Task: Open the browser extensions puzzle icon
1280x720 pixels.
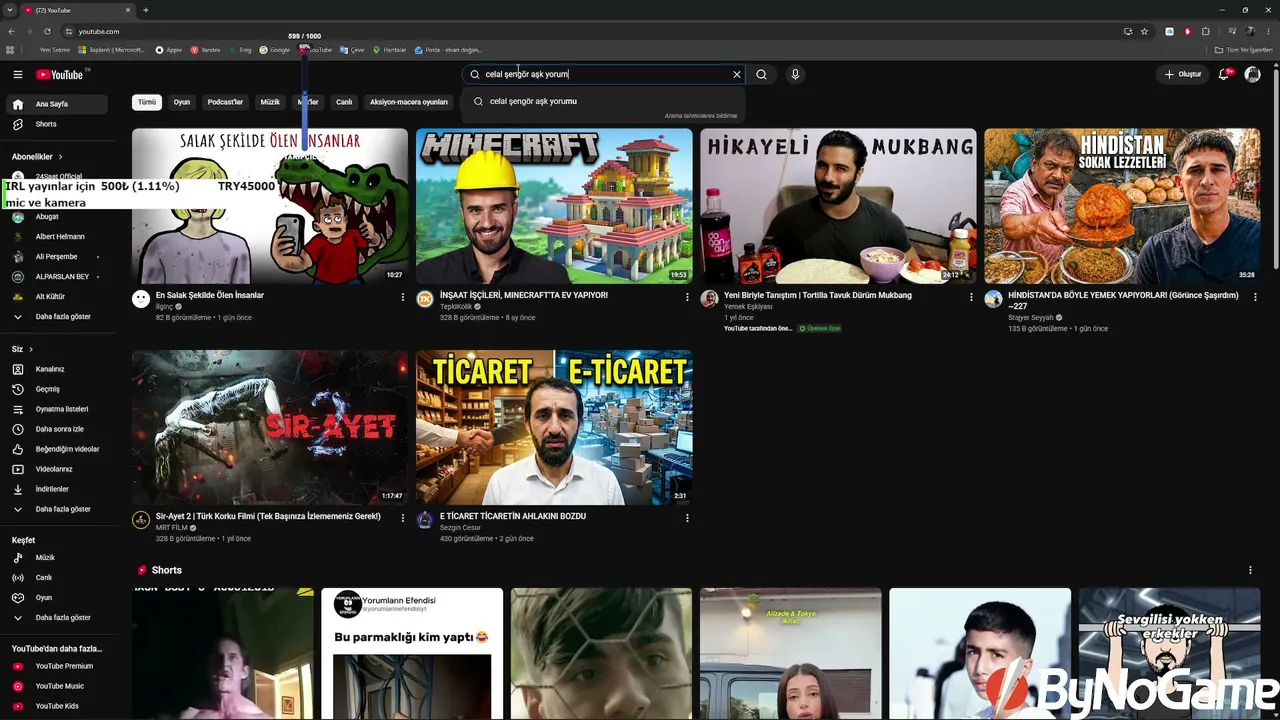Action: click(x=1205, y=31)
